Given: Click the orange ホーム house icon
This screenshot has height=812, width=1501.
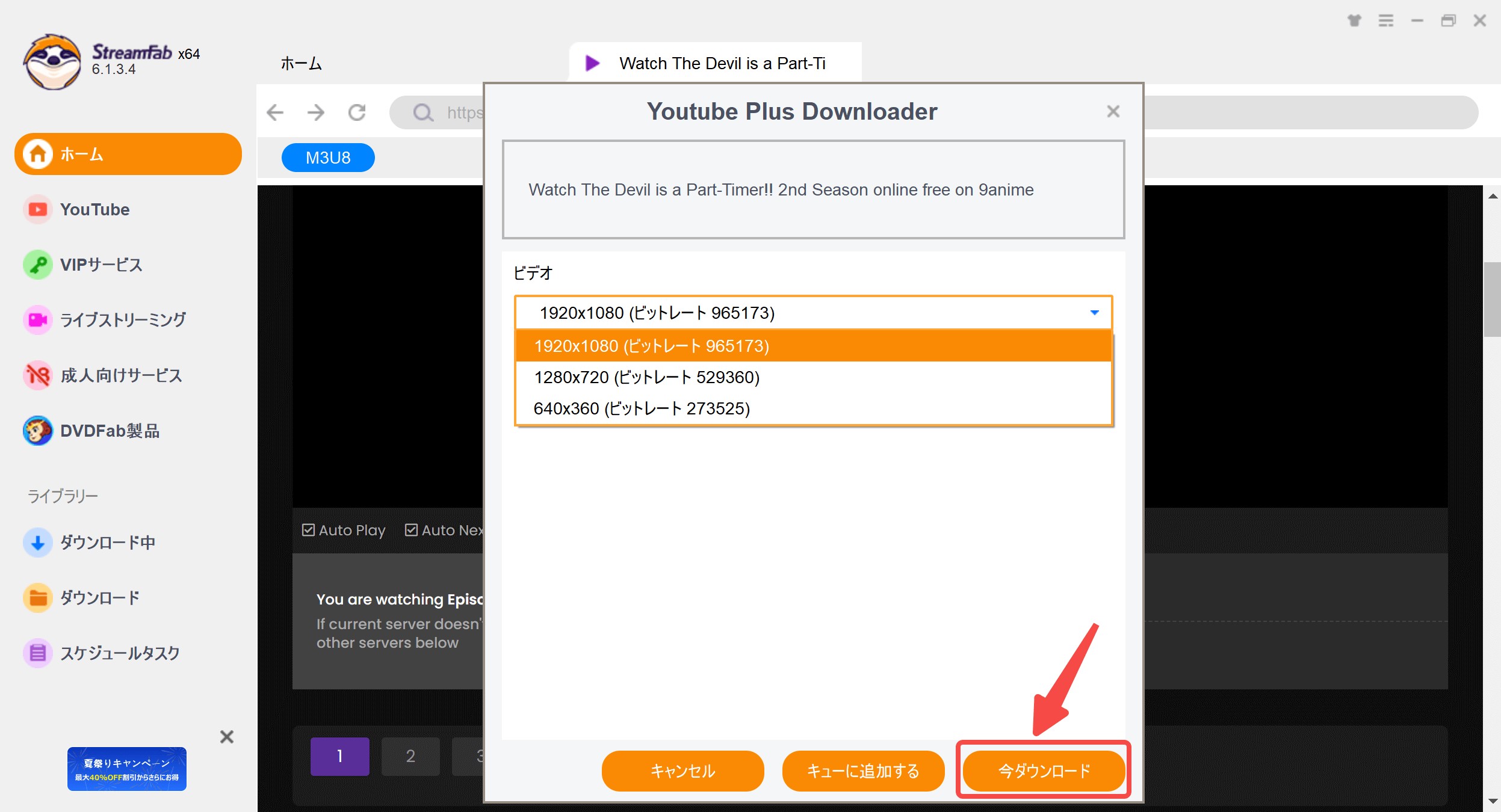Looking at the screenshot, I should pos(38,154).
